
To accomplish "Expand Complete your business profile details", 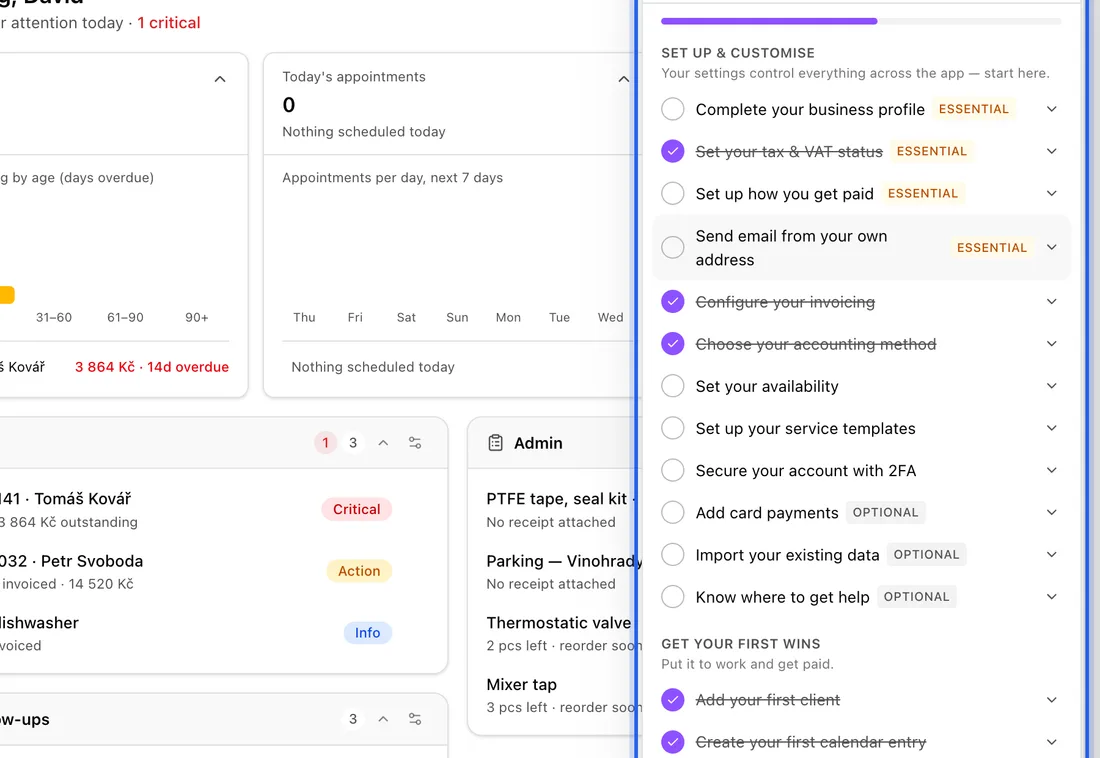I will (1052, 109).
